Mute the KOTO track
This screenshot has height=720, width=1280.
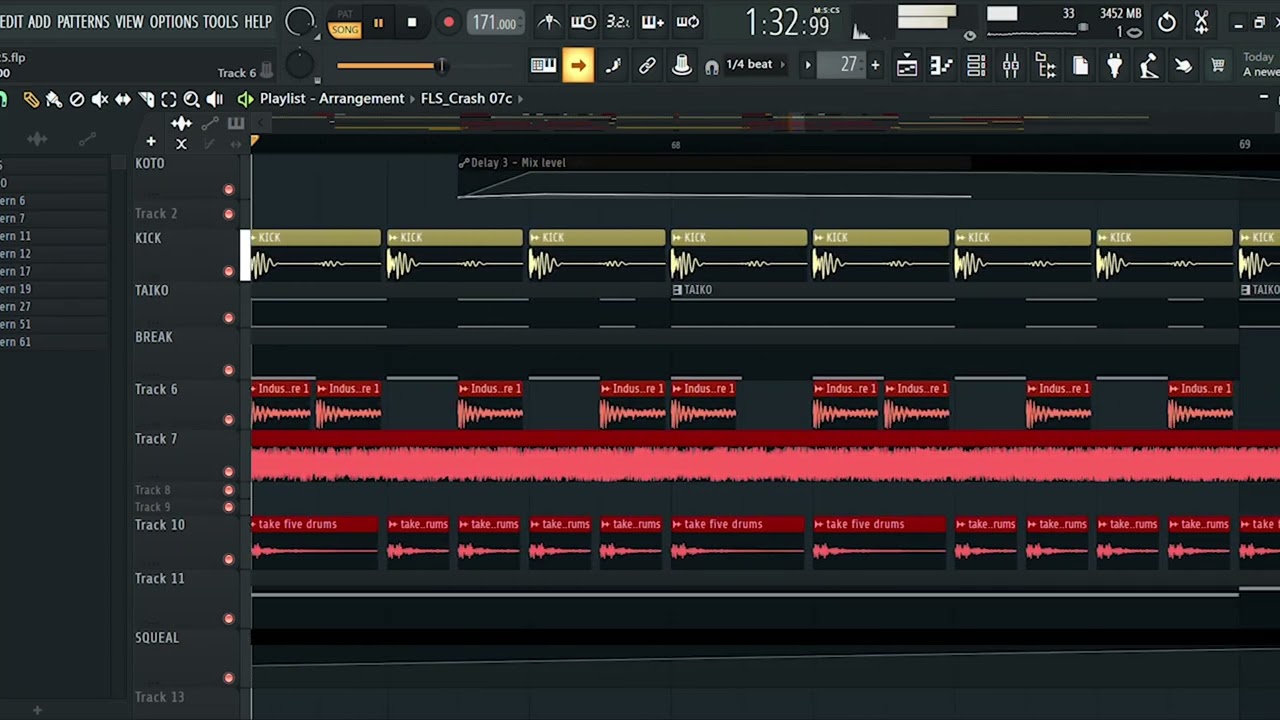point(229,189)
